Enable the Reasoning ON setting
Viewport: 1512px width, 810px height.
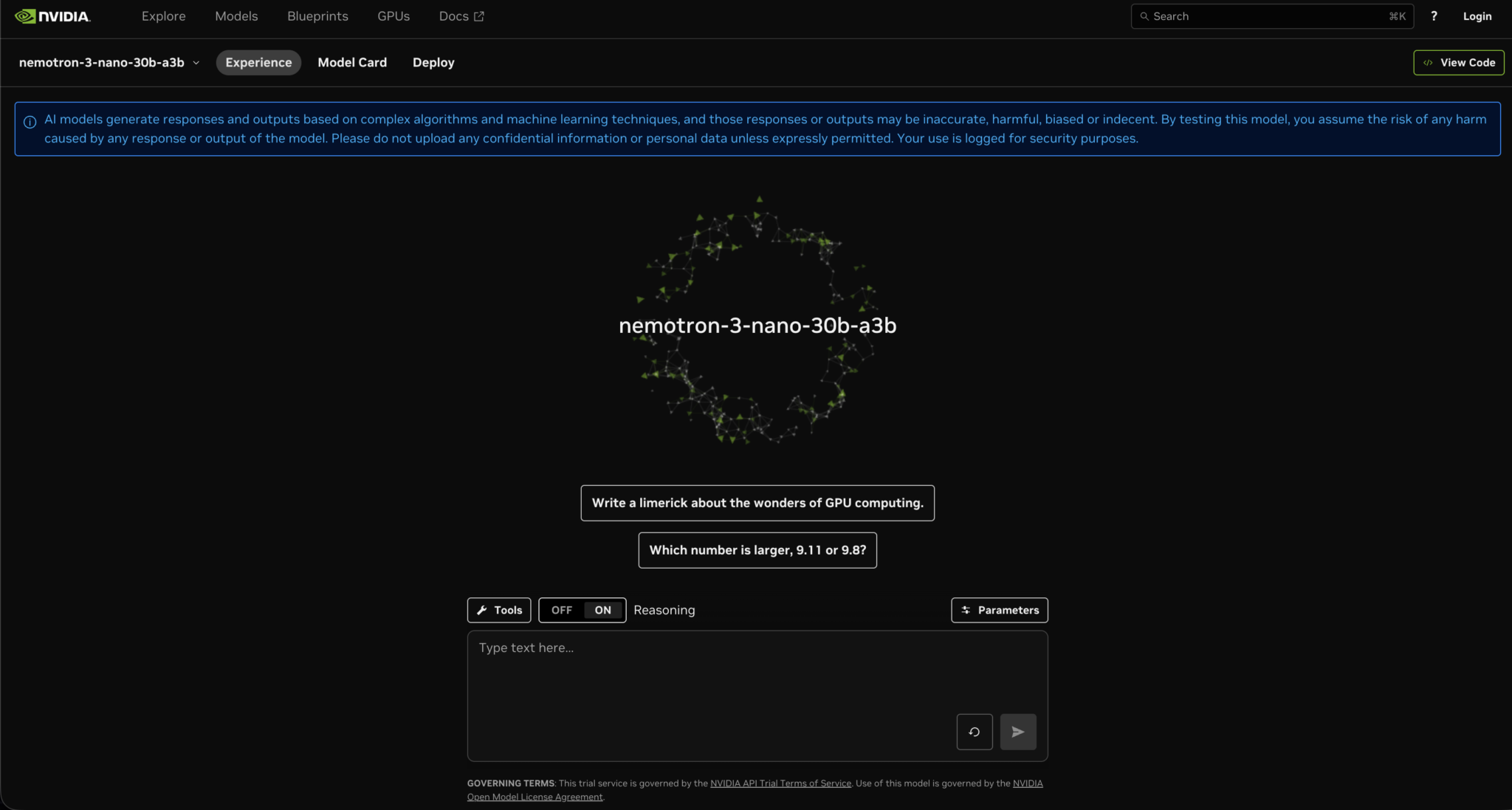[x=602, y=610]
